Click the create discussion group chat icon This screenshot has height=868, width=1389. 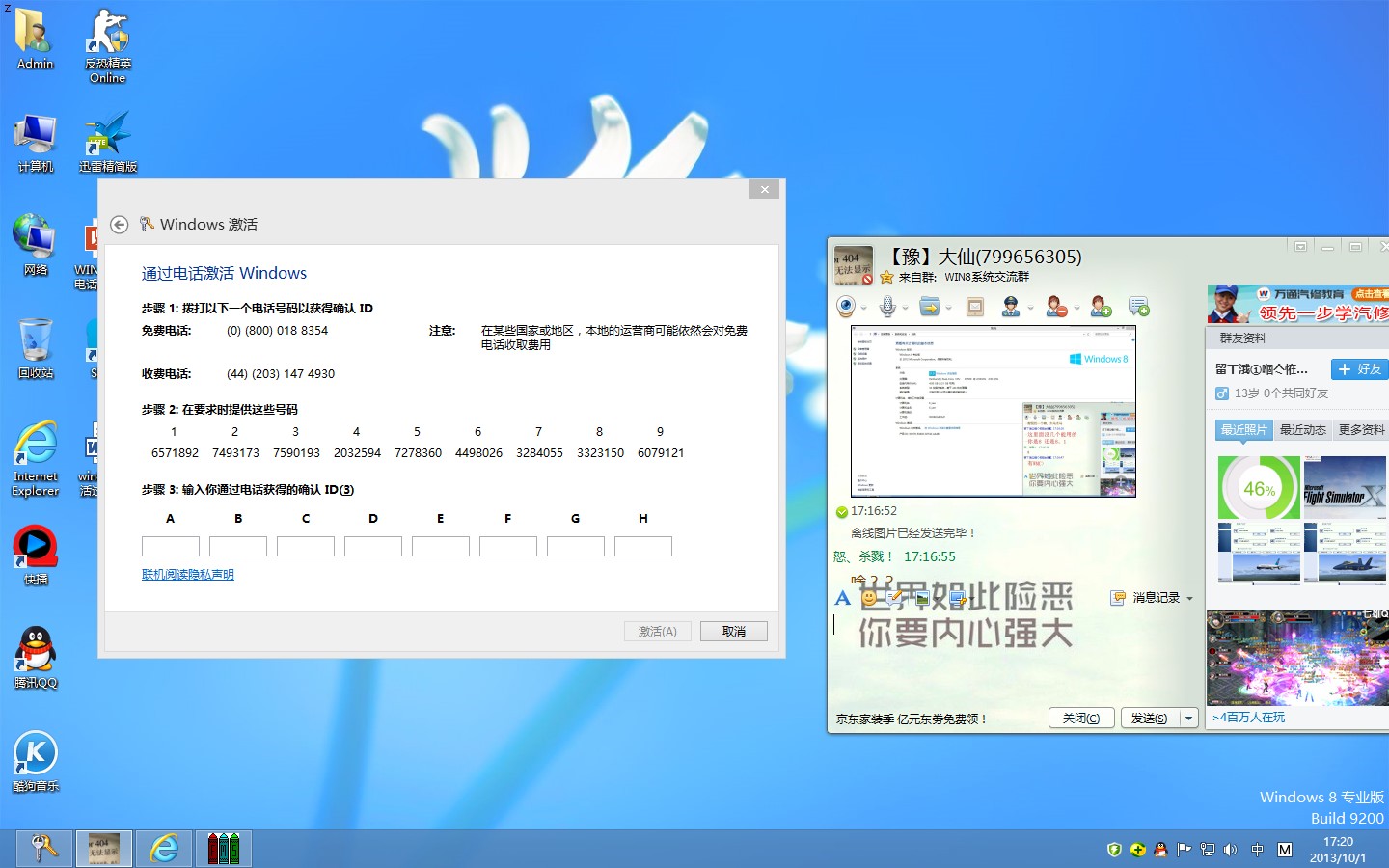1139,307
